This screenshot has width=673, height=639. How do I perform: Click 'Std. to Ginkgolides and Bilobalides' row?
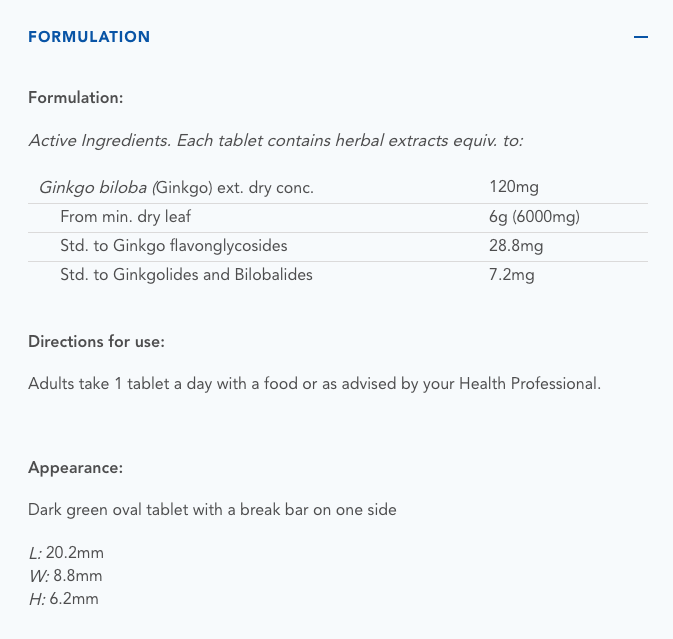pos(186,274)
